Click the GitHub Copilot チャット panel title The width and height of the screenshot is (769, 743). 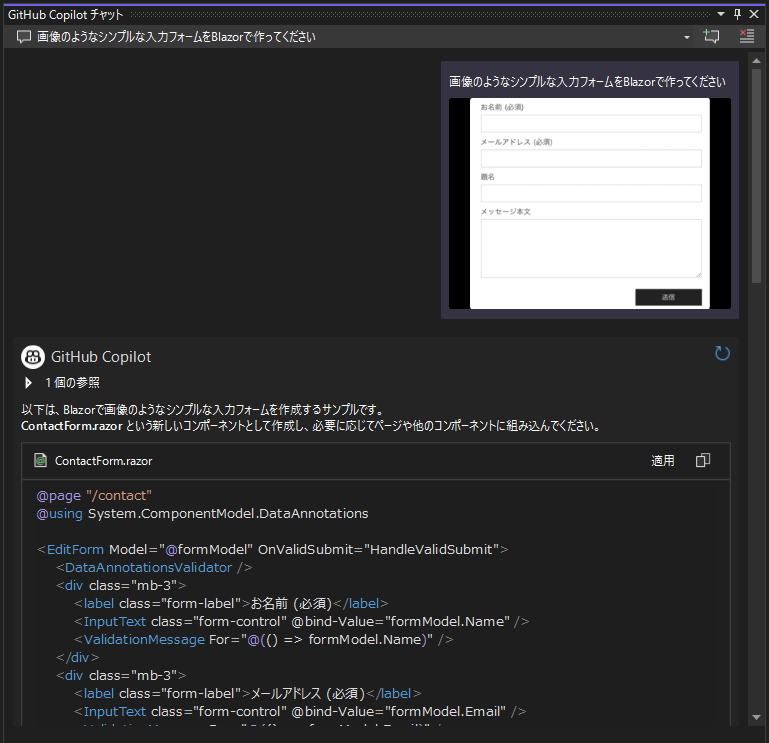pos(65,15)
